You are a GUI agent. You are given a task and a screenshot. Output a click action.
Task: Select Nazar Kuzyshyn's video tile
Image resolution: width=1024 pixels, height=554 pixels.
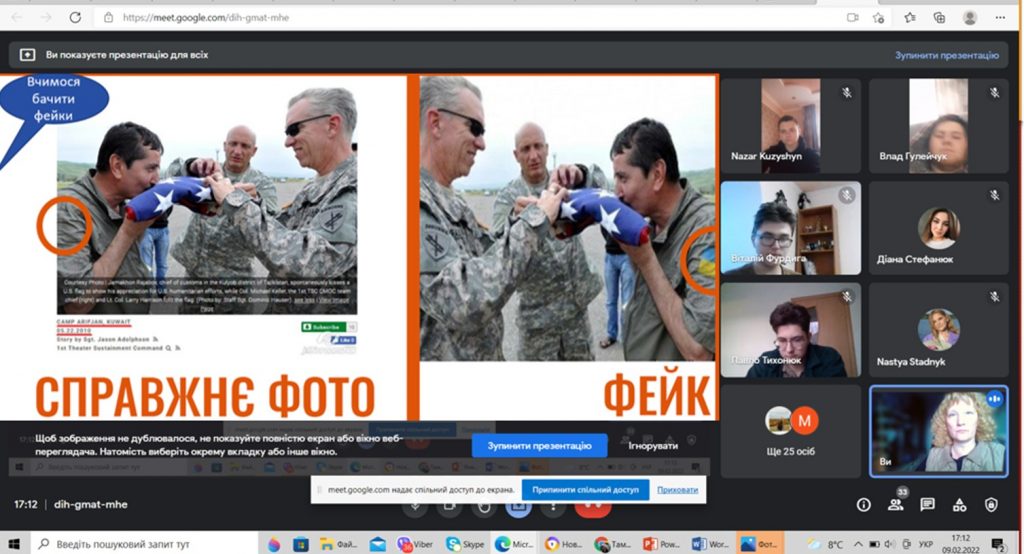790,126
